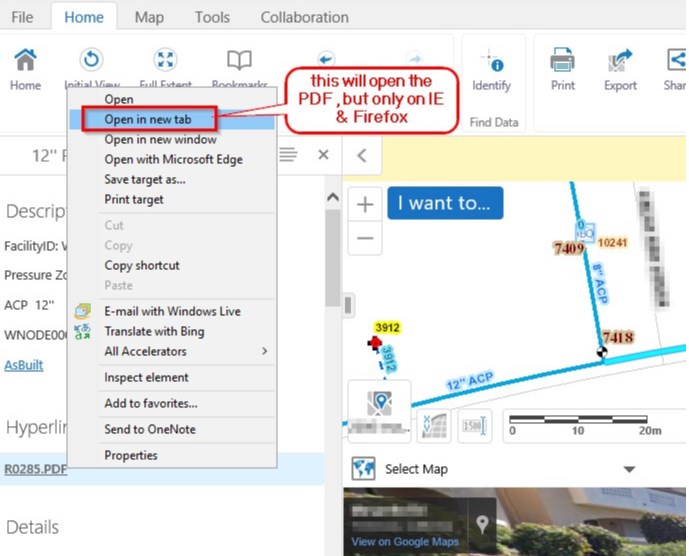
Task: Click View on Google Maps link
Action: 405,541
